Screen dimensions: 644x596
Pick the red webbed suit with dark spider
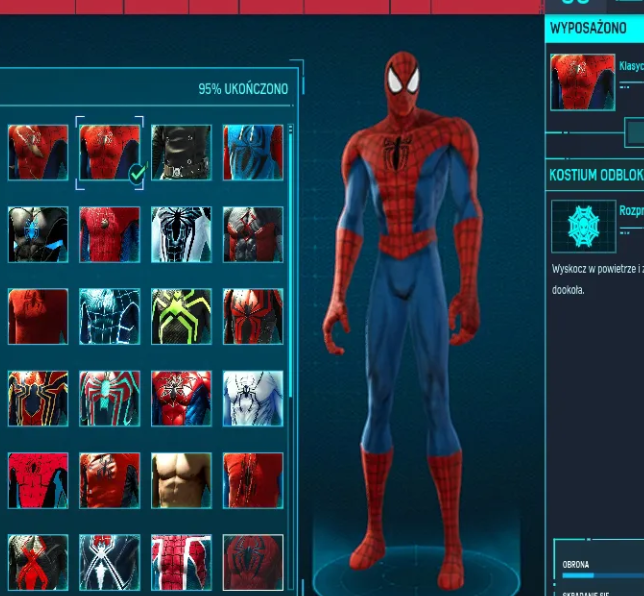tap(253, 562)
